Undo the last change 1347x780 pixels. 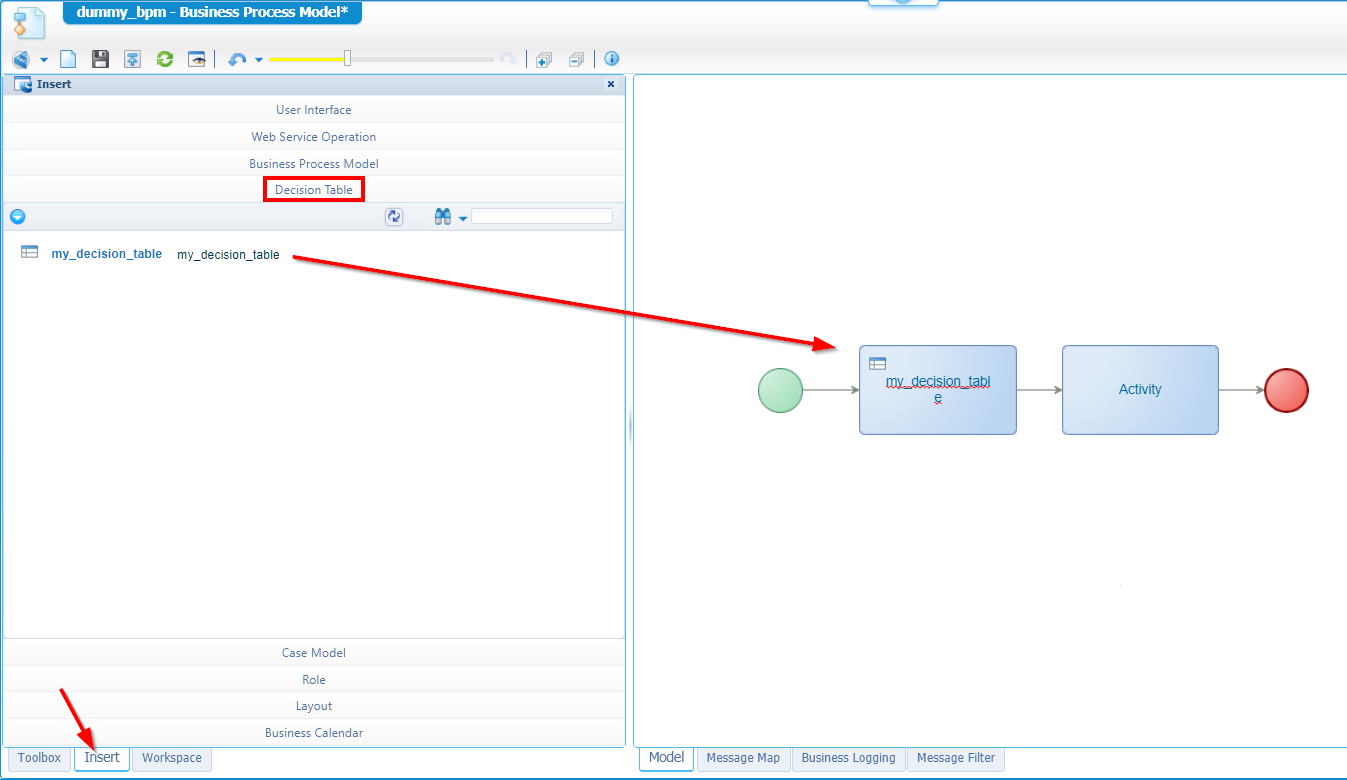(x=238, y=59)
